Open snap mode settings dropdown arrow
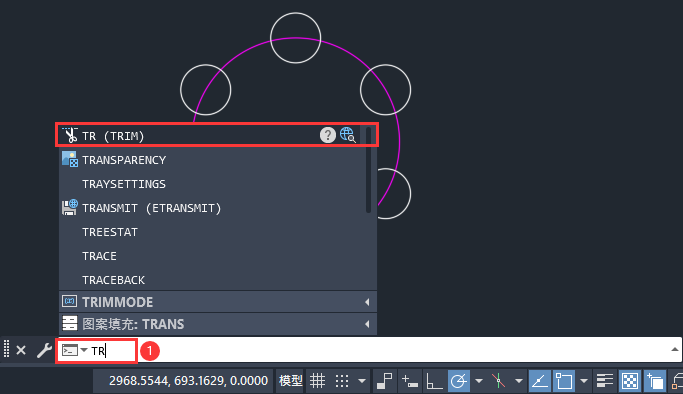The image size is (683, 394). click(x=362, y=381)
